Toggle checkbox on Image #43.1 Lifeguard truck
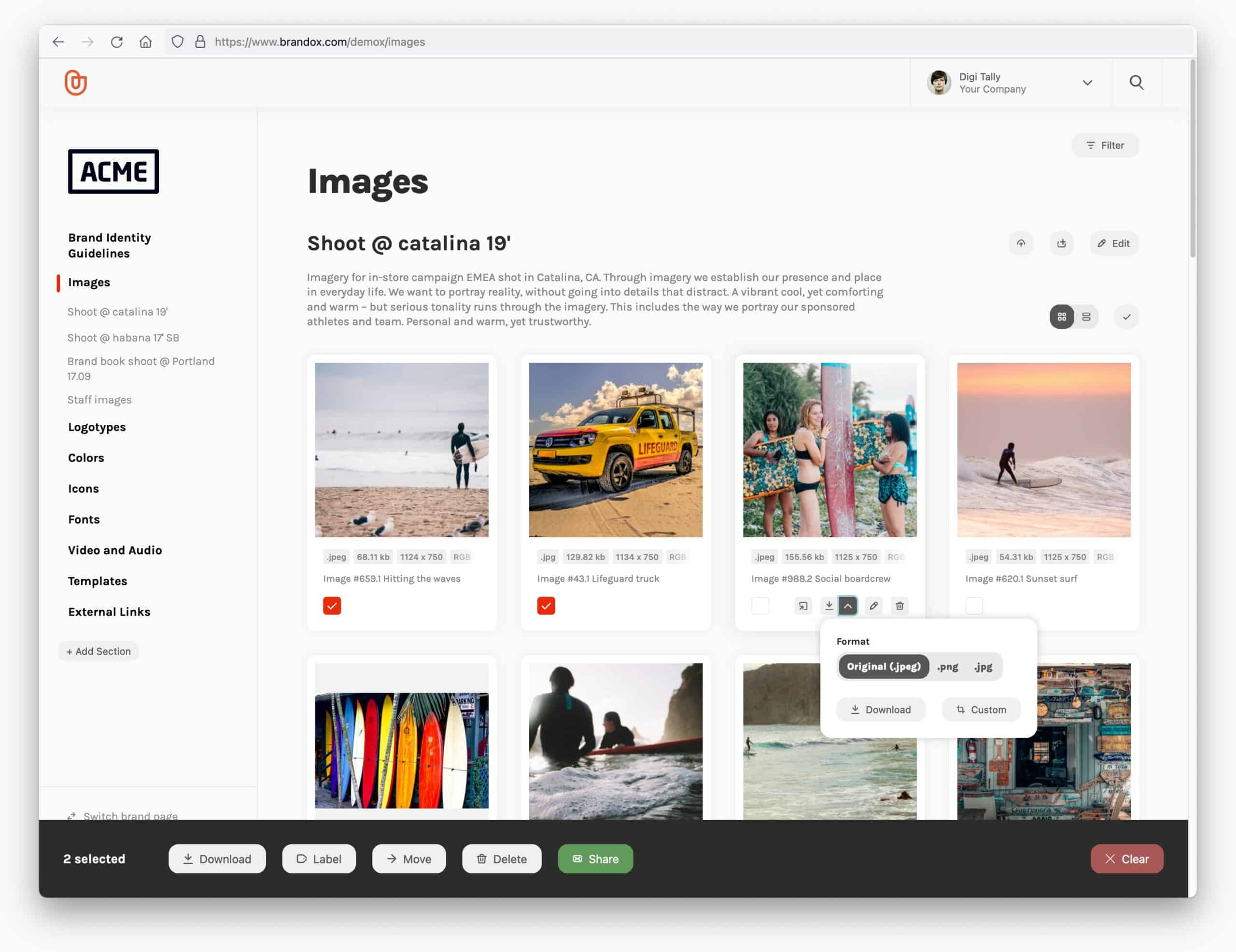The height and width of the screenshot is (952, 1236). pyautogui.click(x=546, y=605)
